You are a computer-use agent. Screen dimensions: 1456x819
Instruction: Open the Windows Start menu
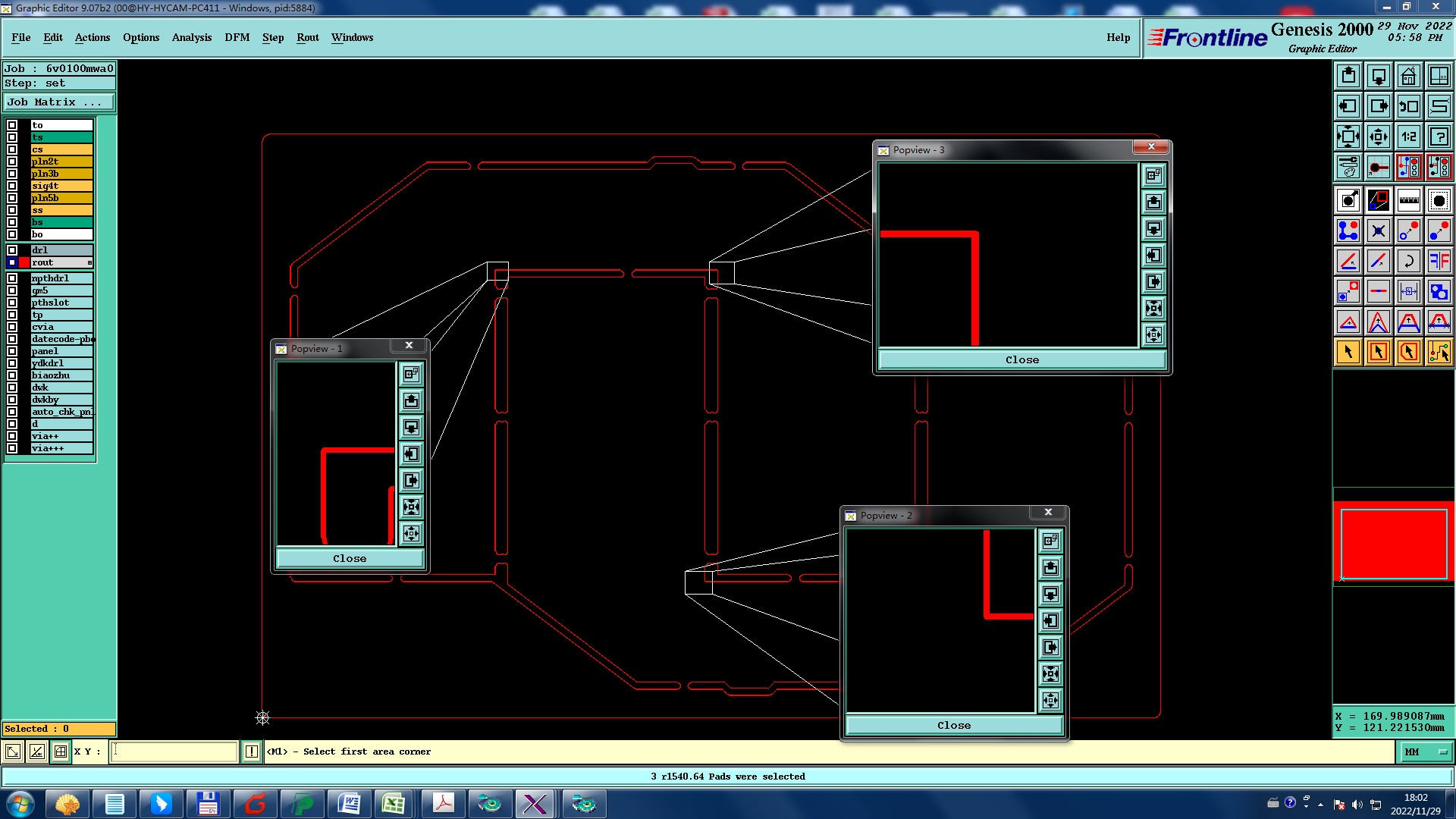(x=20, y=804)
